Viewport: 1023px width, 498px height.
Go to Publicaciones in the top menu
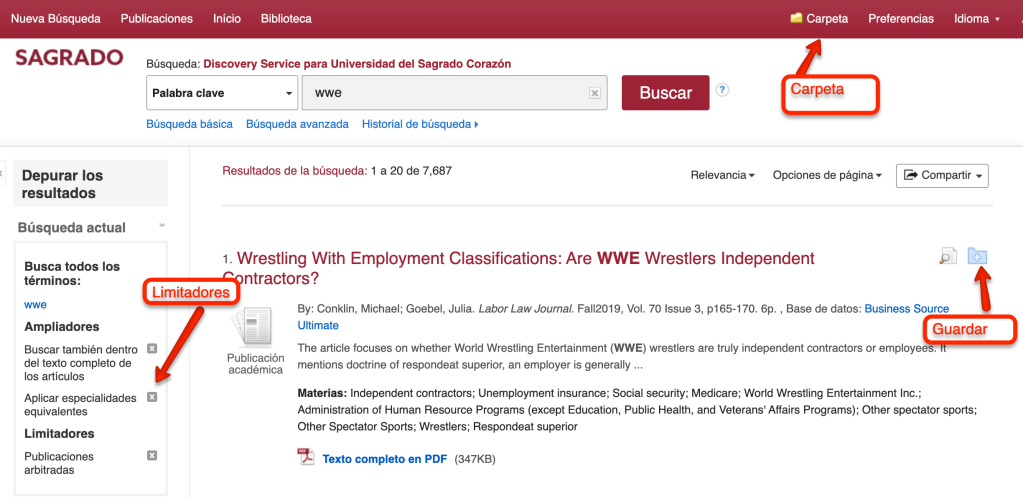point(156,19)
